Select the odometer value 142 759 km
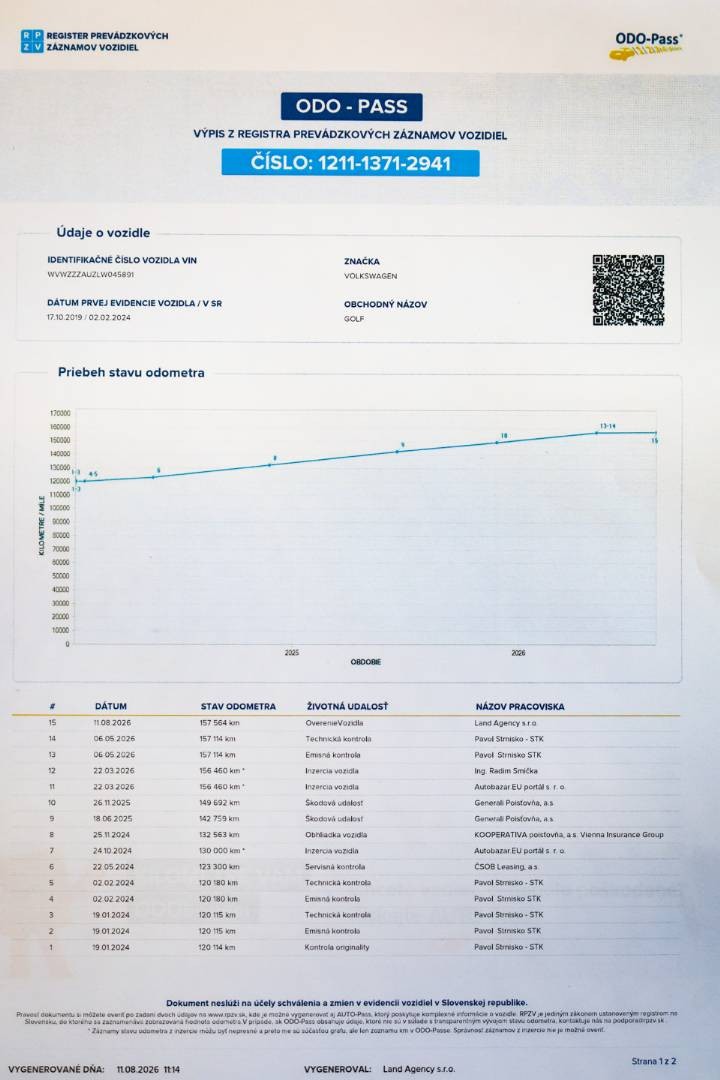This screenshot has height=1080, width=720. point(220,819)
